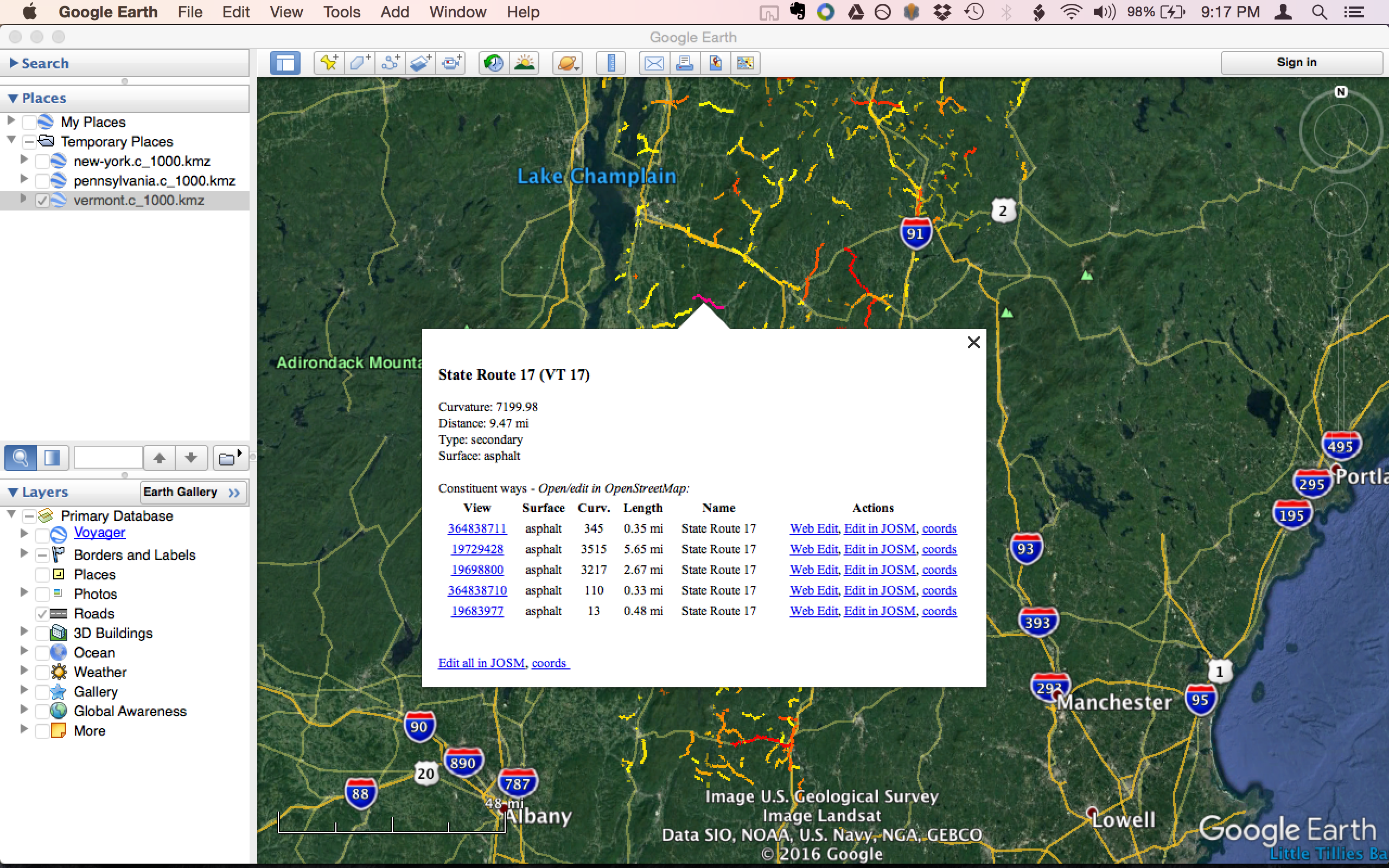
Task: Open the Tools menu
Action: coord(341,11)
